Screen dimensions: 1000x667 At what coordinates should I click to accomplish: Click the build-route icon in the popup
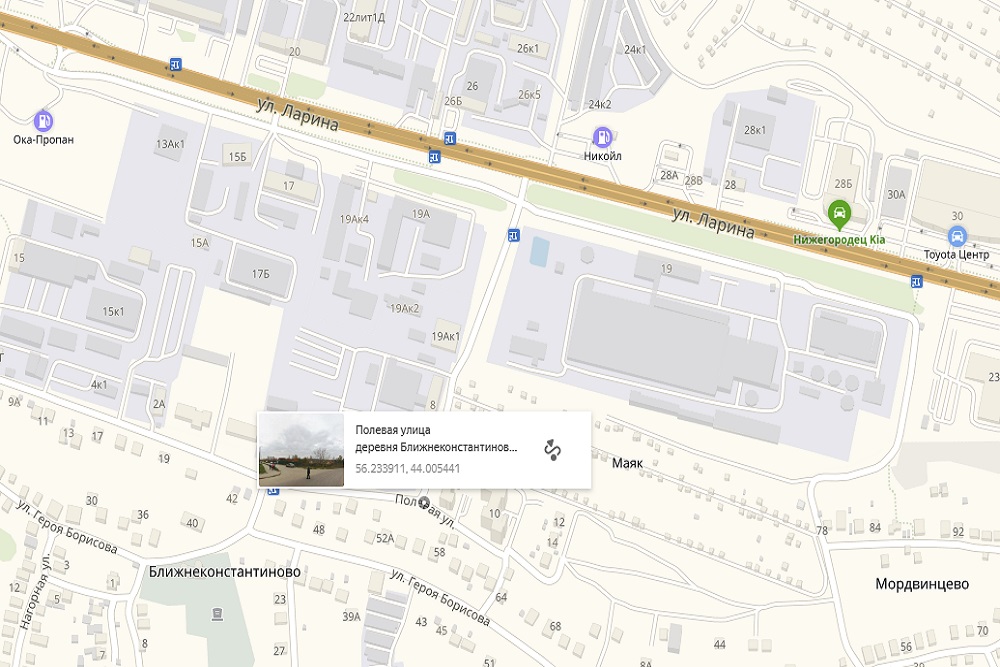tap(551, 450)
